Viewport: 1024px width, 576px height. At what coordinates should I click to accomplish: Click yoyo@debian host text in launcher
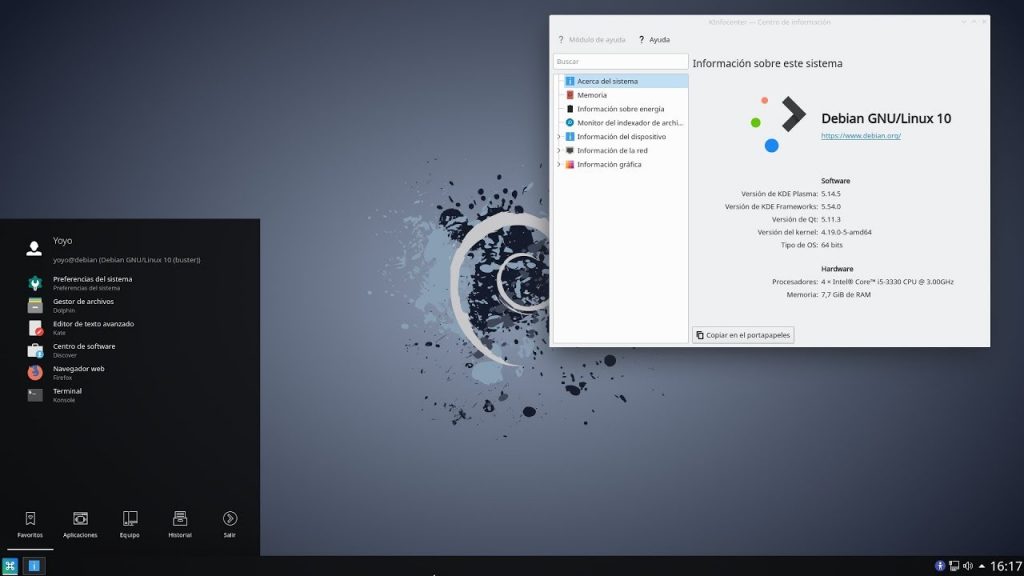[127, 260]
